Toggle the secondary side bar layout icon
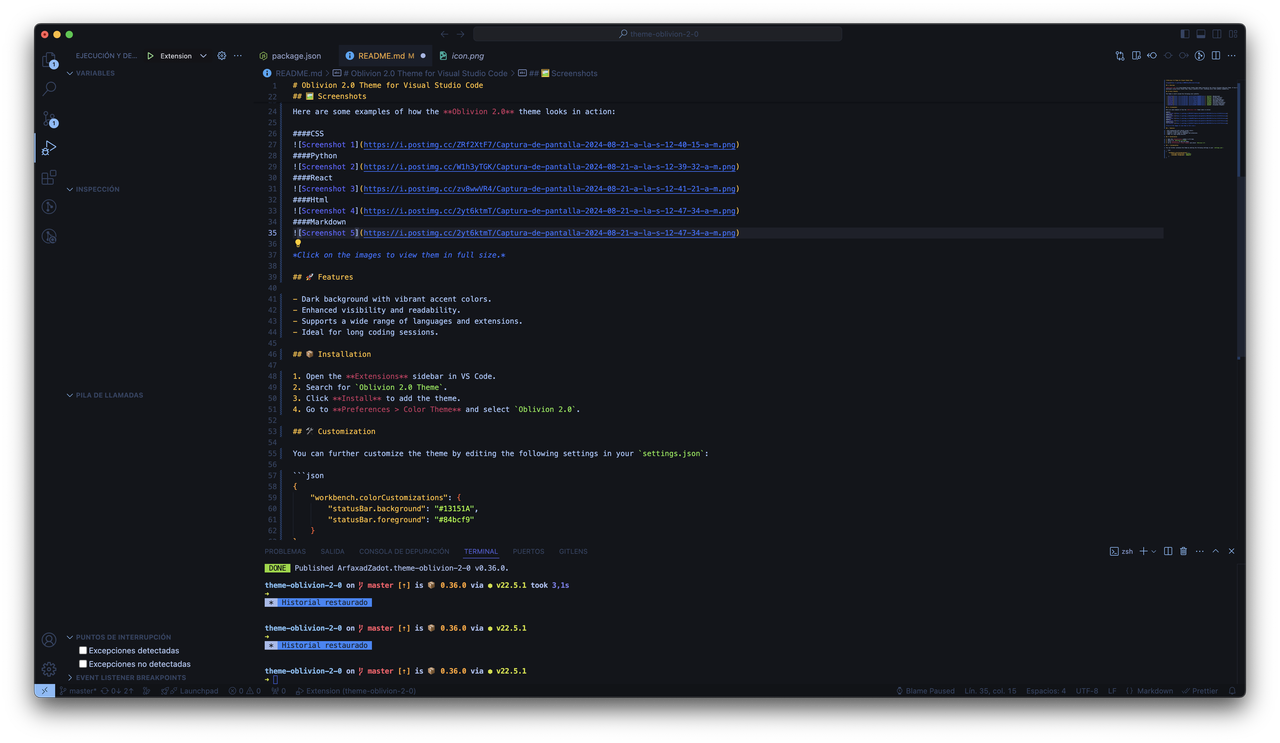Image resolution: width=1280 pixels, height=743 pixels. (1217, 34)
